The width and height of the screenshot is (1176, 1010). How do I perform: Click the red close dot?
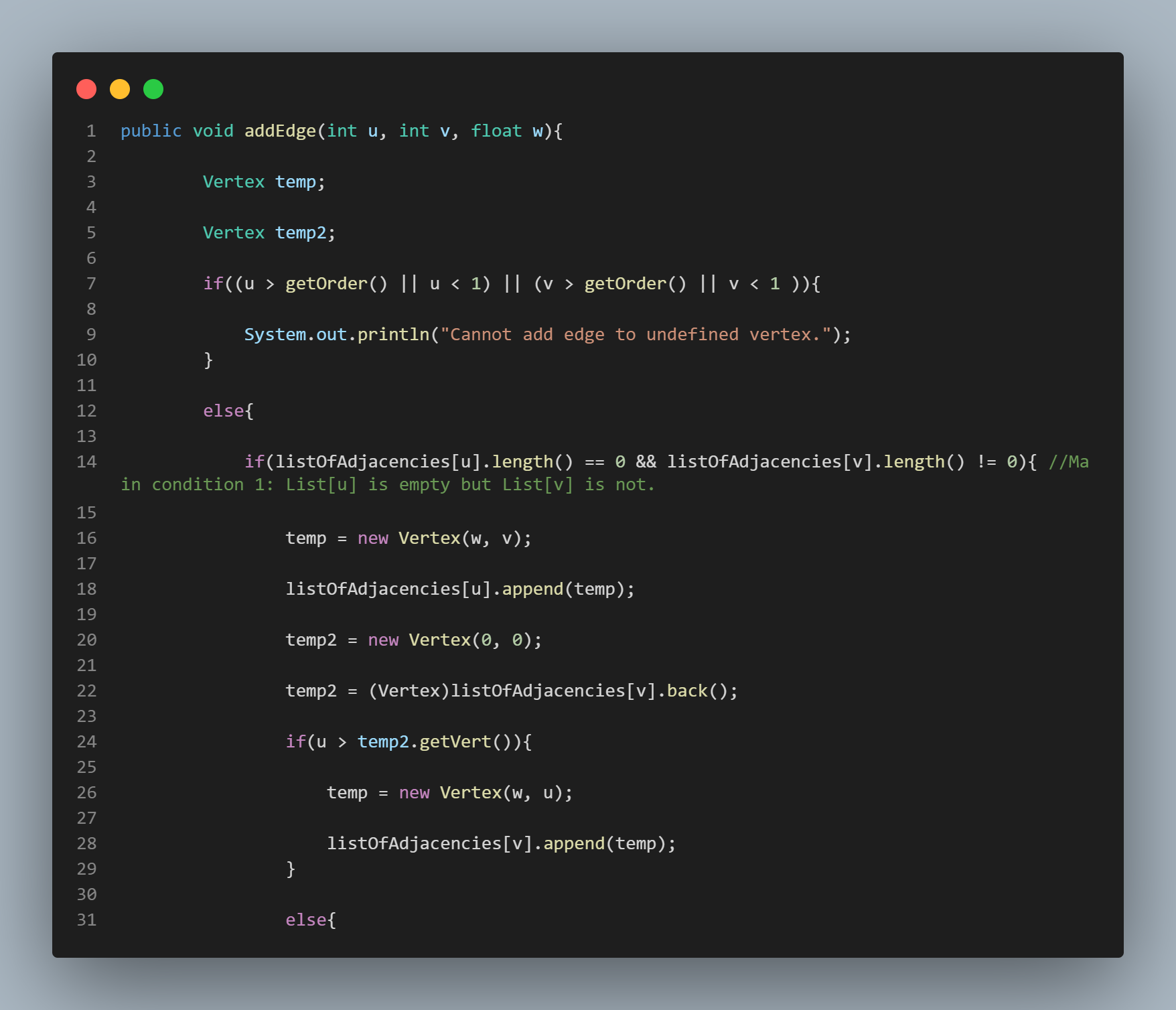pos(86,89)
